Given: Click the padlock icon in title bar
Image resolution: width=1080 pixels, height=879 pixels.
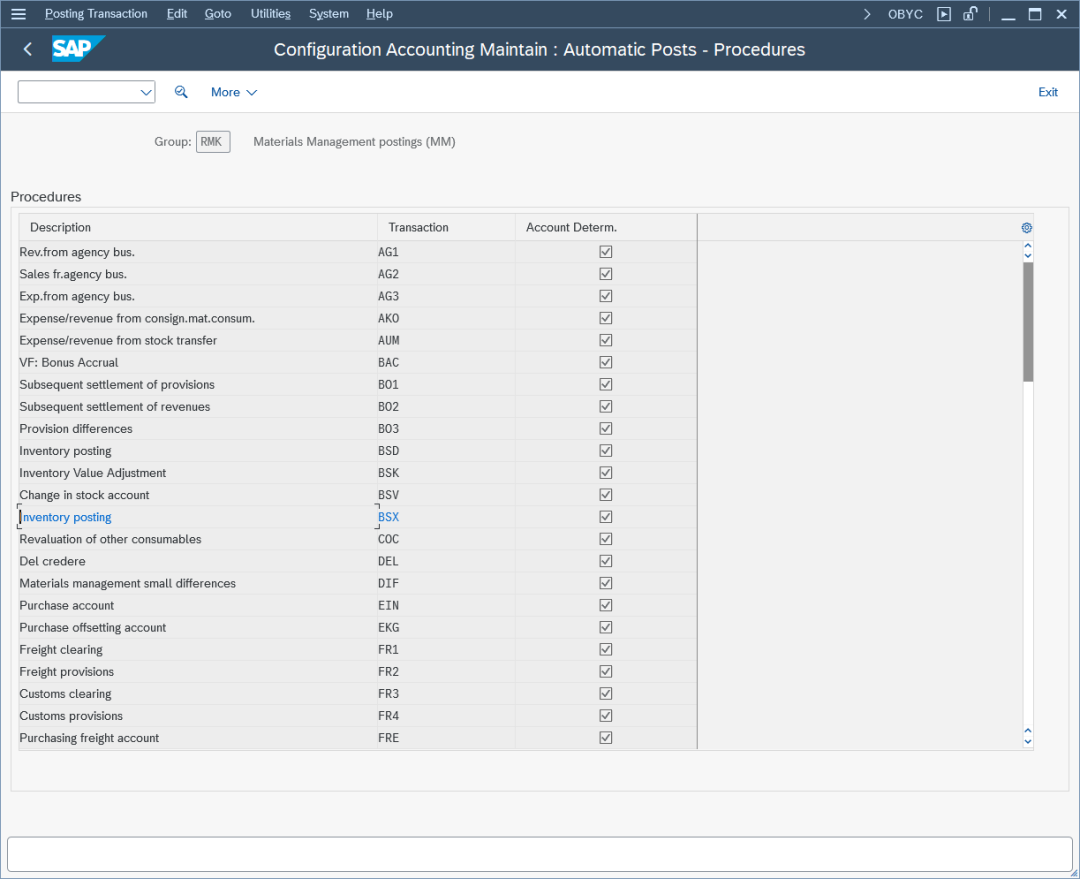Looking at the screenshot, I should 970,14.
